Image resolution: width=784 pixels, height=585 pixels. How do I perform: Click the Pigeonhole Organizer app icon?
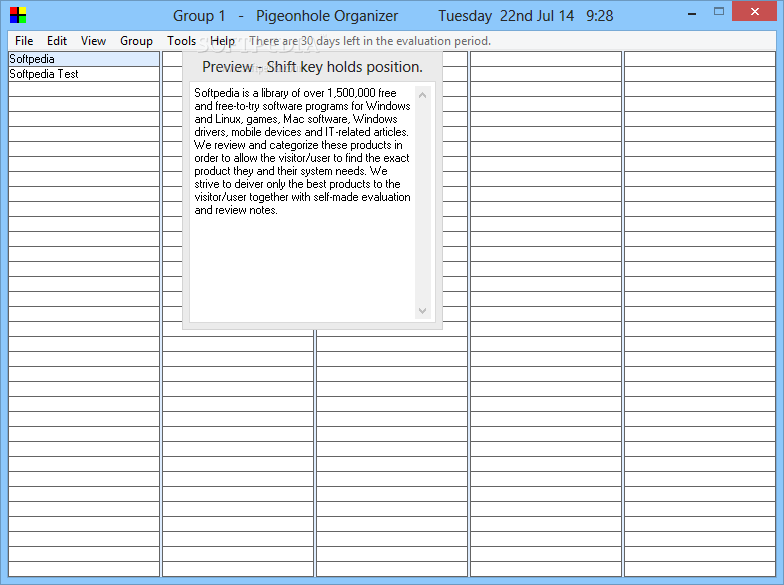pyautogui.click(x=18, y=16)
